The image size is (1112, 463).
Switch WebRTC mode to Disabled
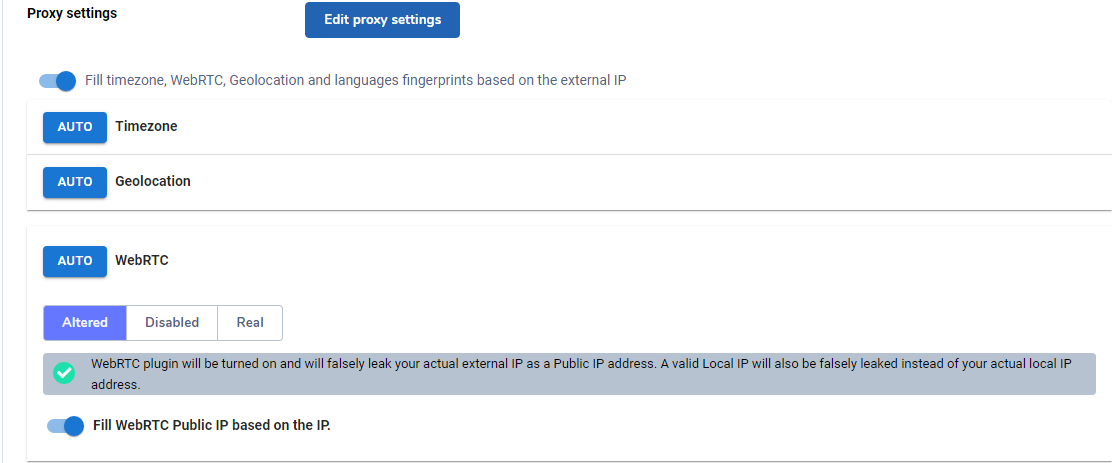[172, 323]
